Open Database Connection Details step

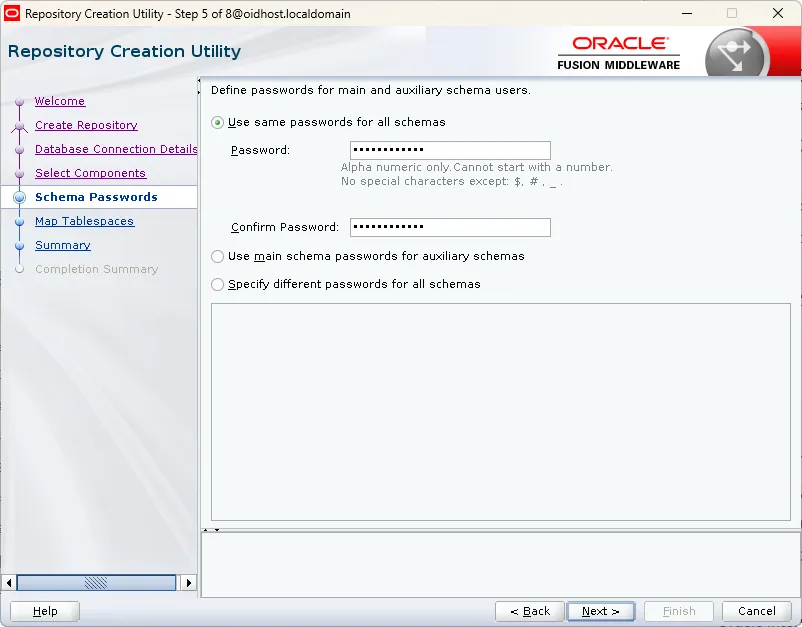[116, 149]
